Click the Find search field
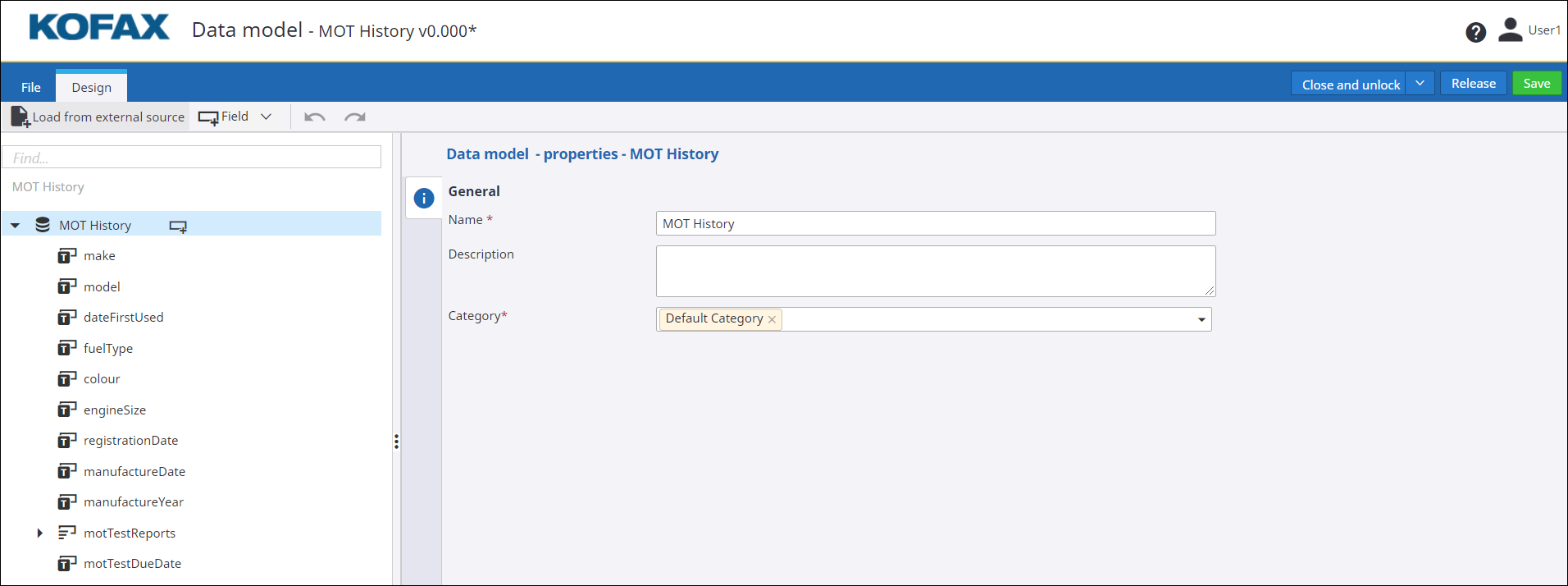The width and height of the screenshot is (1568, 586). 192,158
